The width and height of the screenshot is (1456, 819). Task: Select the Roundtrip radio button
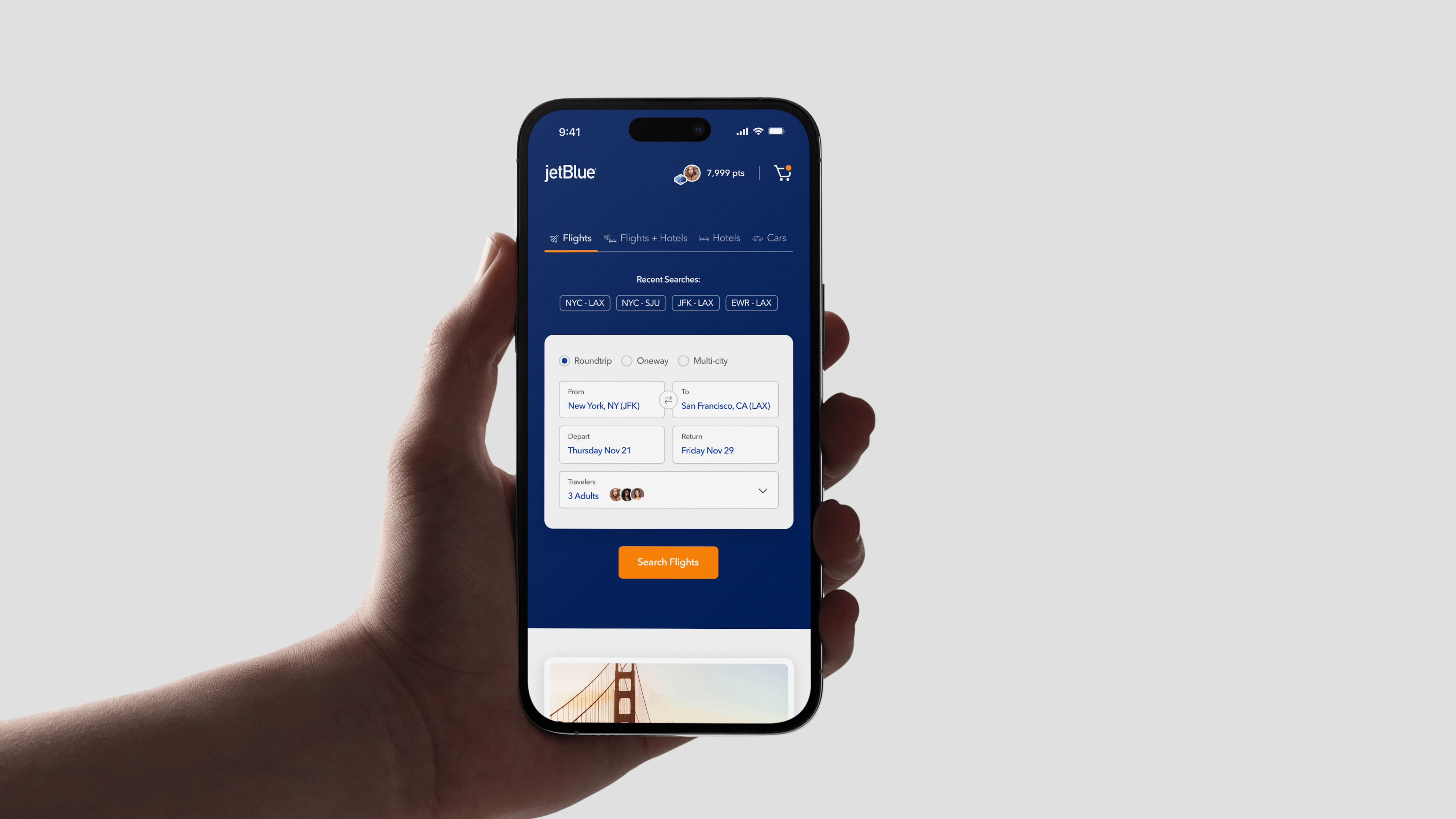[x=564, y=361]
